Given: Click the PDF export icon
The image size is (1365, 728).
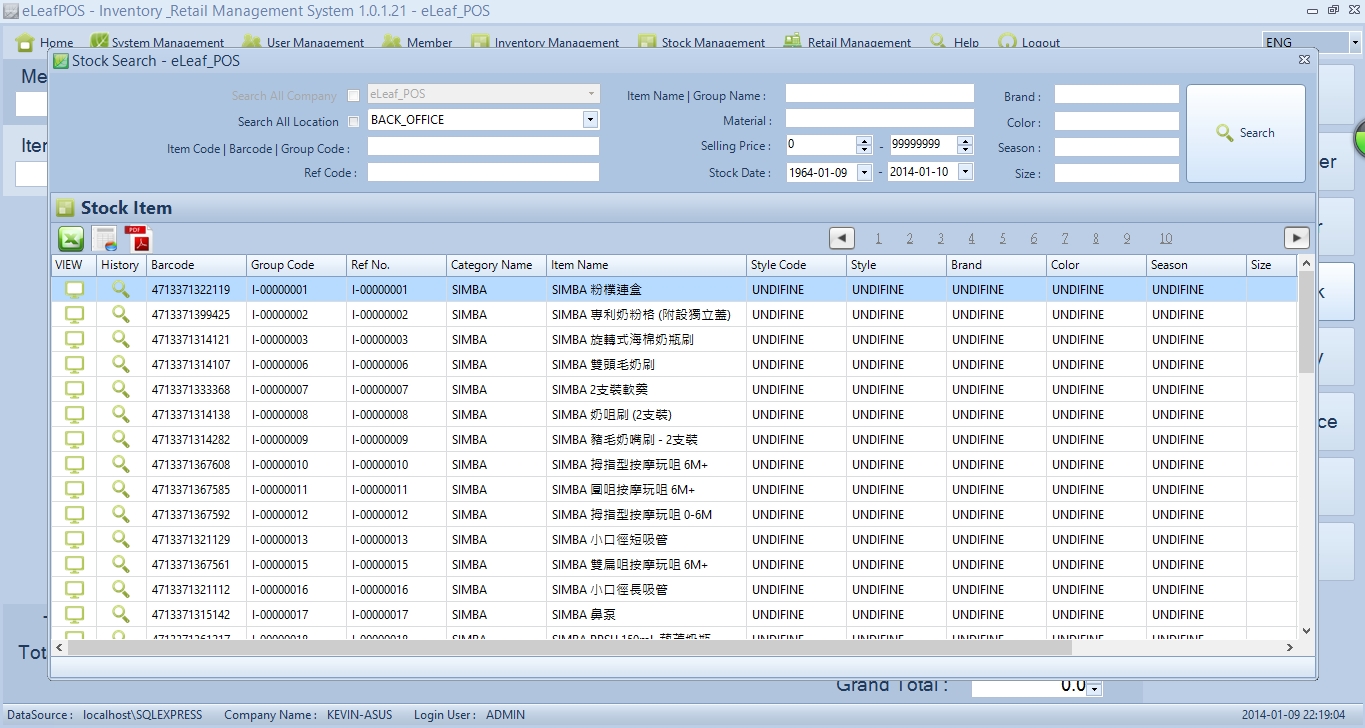Looking at the screenshot, I should point(138,239).
